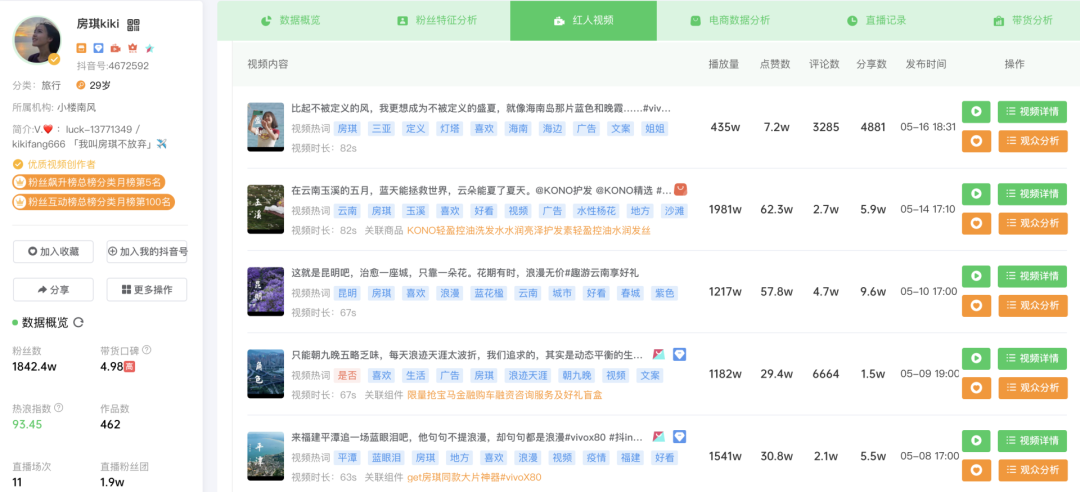Click help icon beside 带货口碑
This screenshot has height=492, width=1080.
tap(147, 350)
